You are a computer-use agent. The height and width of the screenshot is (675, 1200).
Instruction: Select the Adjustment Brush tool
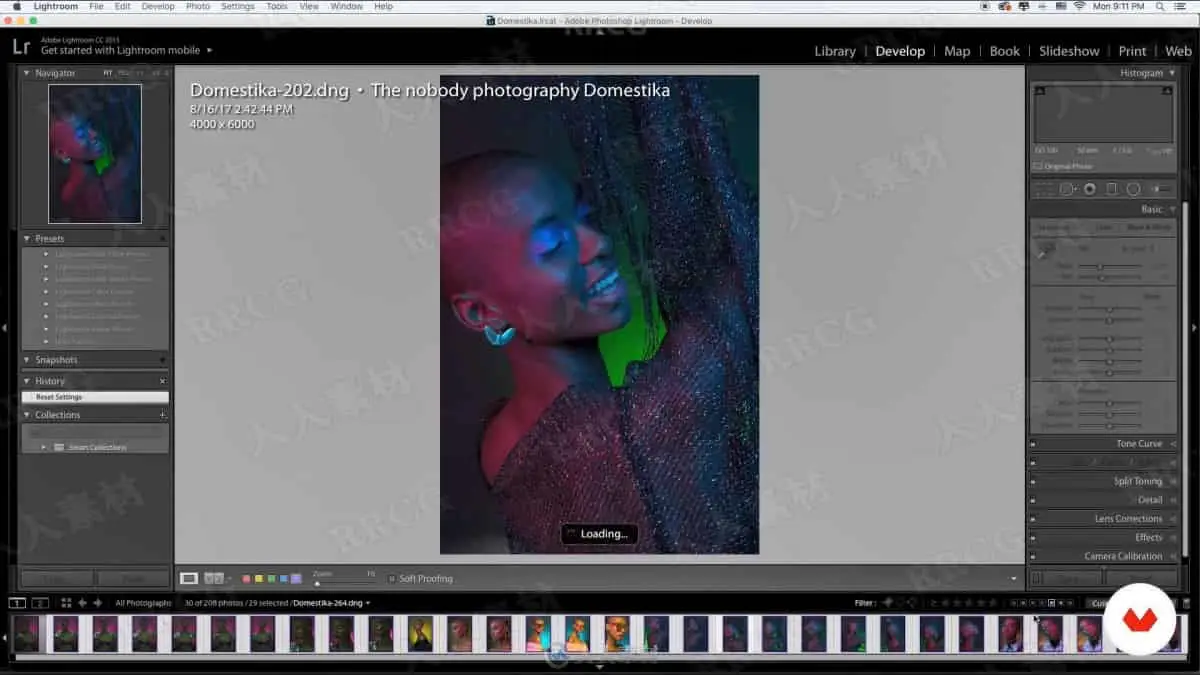(1161, 189)
